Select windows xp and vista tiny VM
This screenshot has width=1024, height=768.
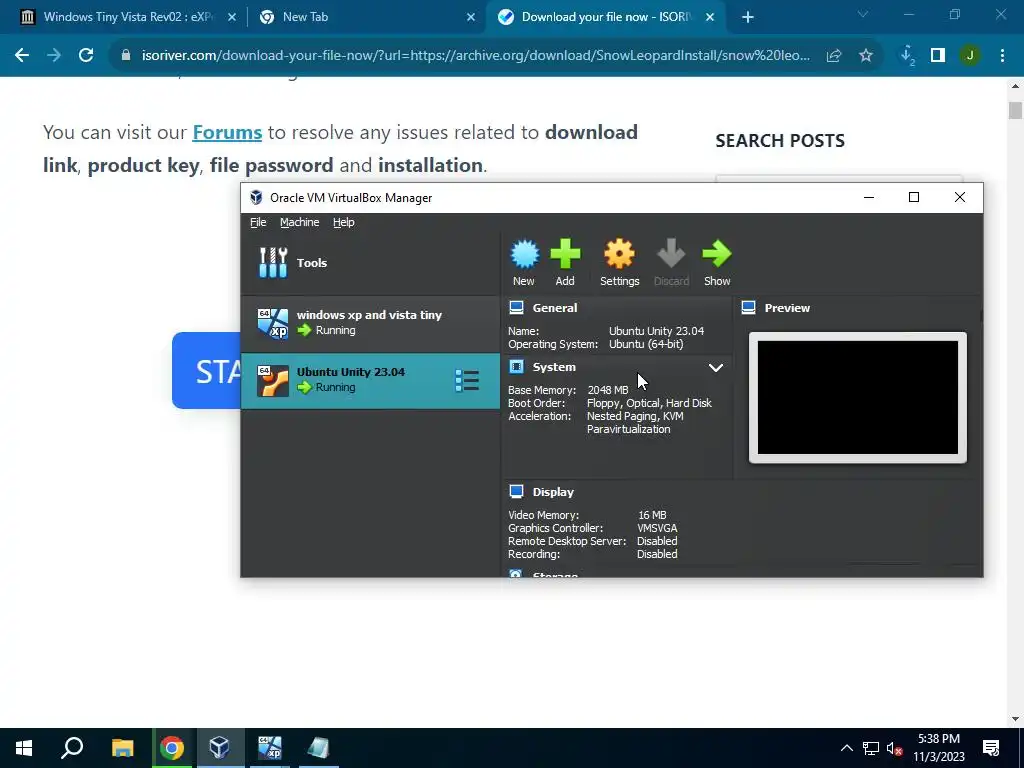pos(370,323)
